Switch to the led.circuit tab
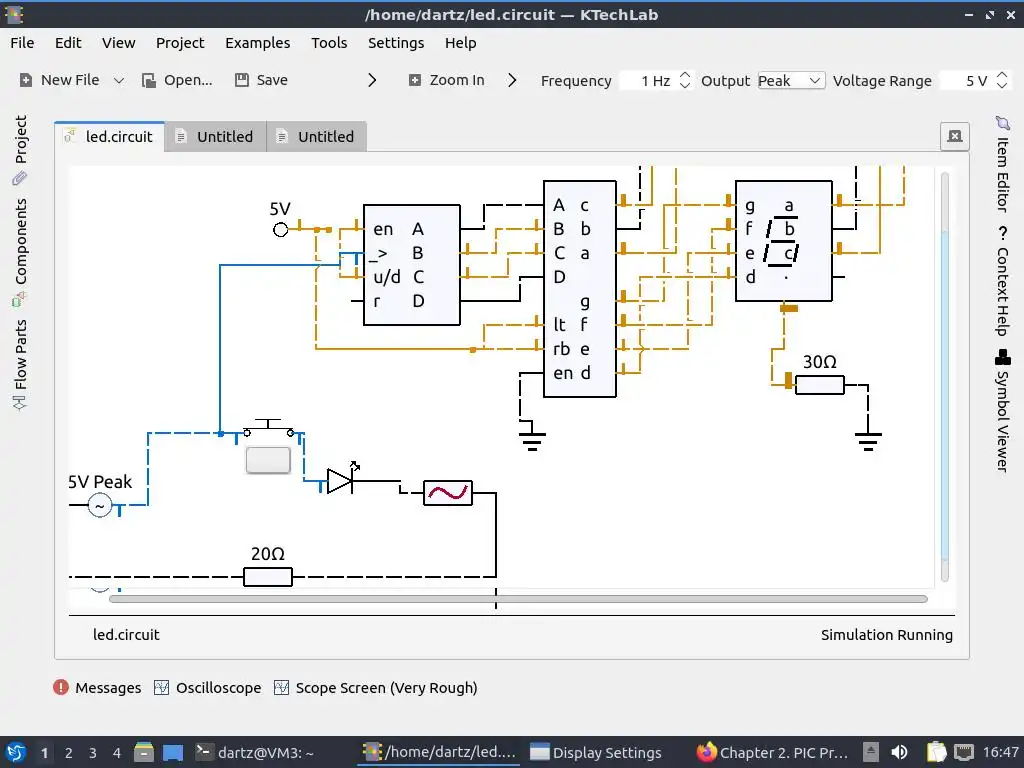This screenshot has height=768, width=1024. click(110, 136)
